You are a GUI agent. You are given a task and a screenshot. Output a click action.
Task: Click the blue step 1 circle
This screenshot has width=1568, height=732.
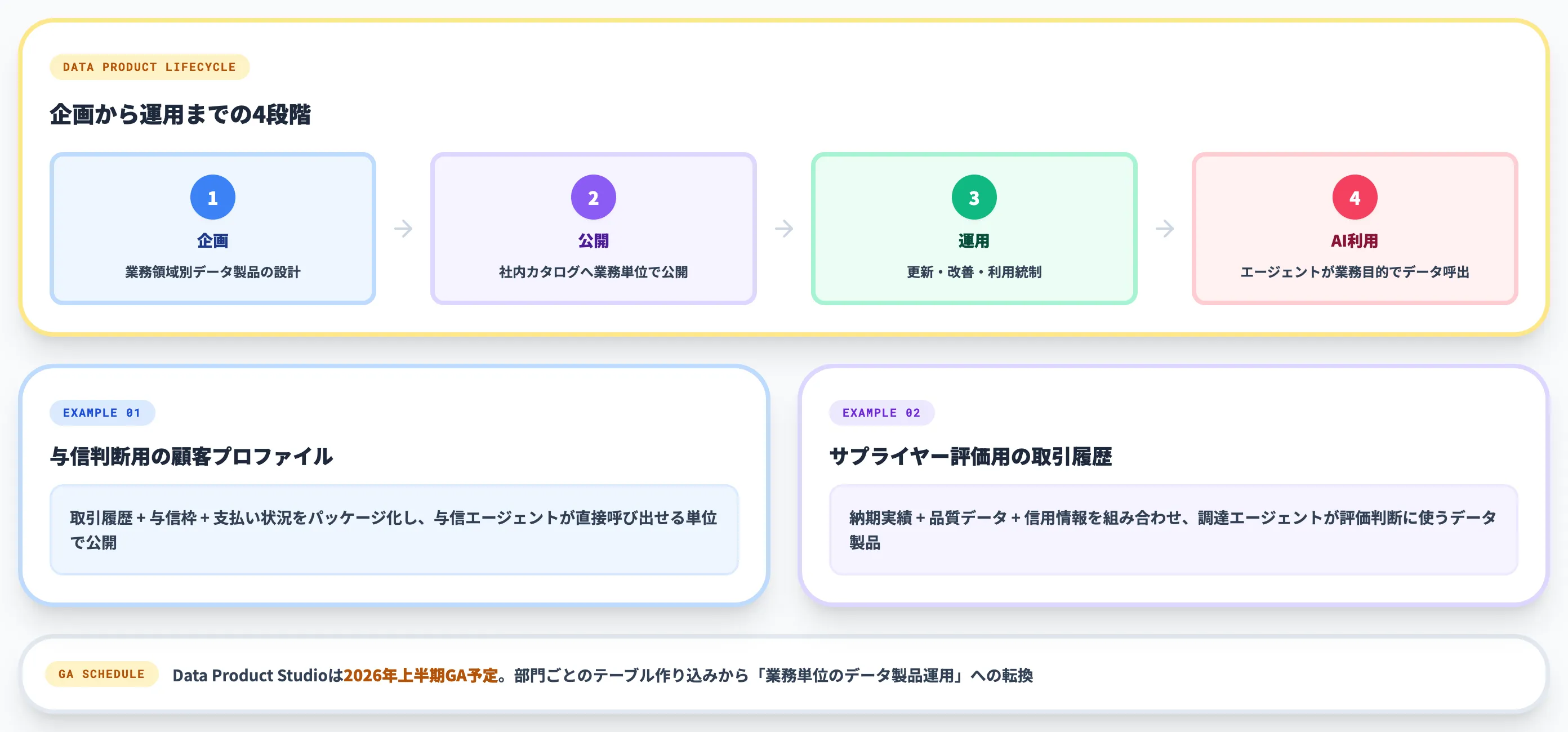(x=212, y=197)
